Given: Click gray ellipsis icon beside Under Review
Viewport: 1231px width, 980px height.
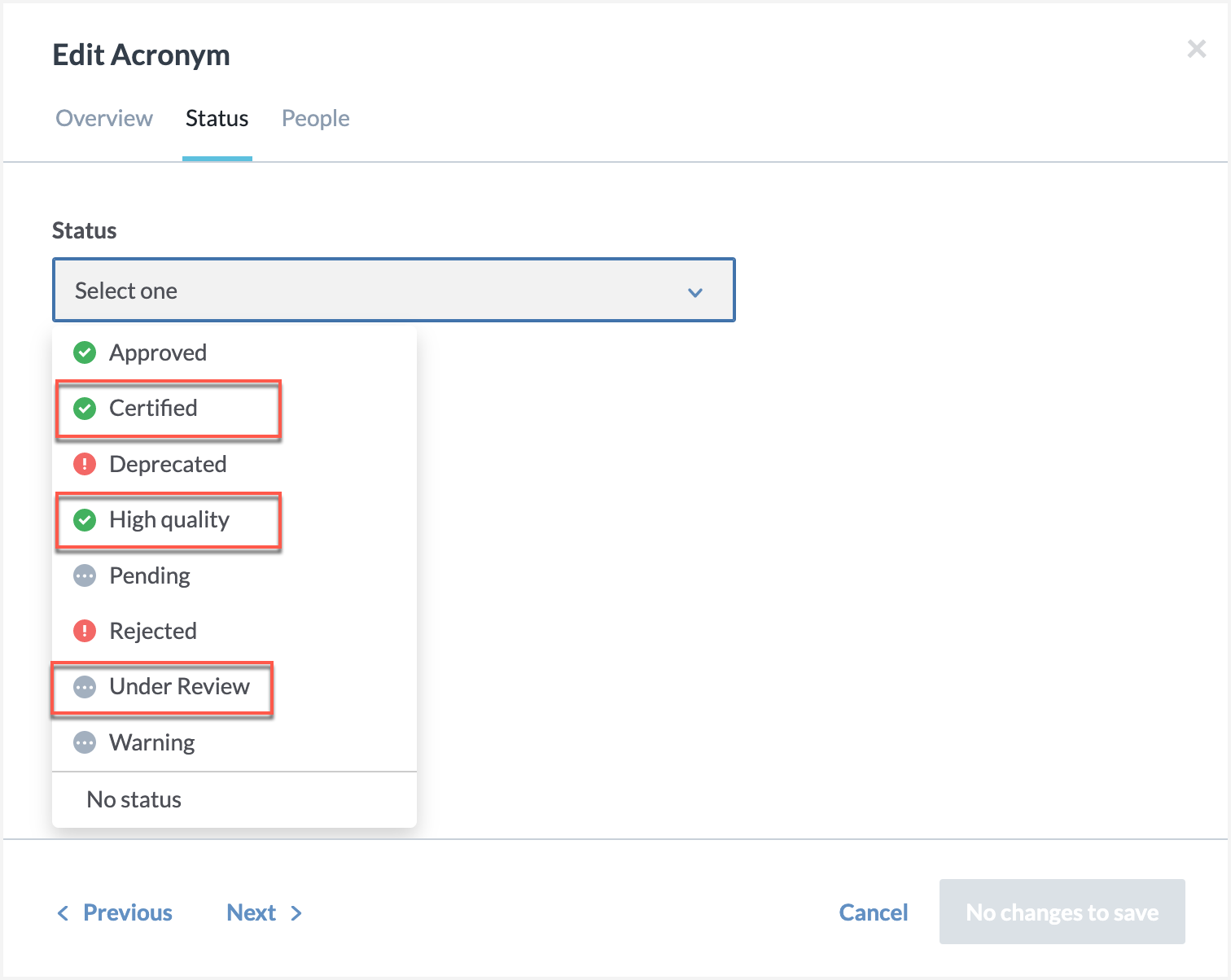Looking at the screenshot, I should tap(85, 687).
